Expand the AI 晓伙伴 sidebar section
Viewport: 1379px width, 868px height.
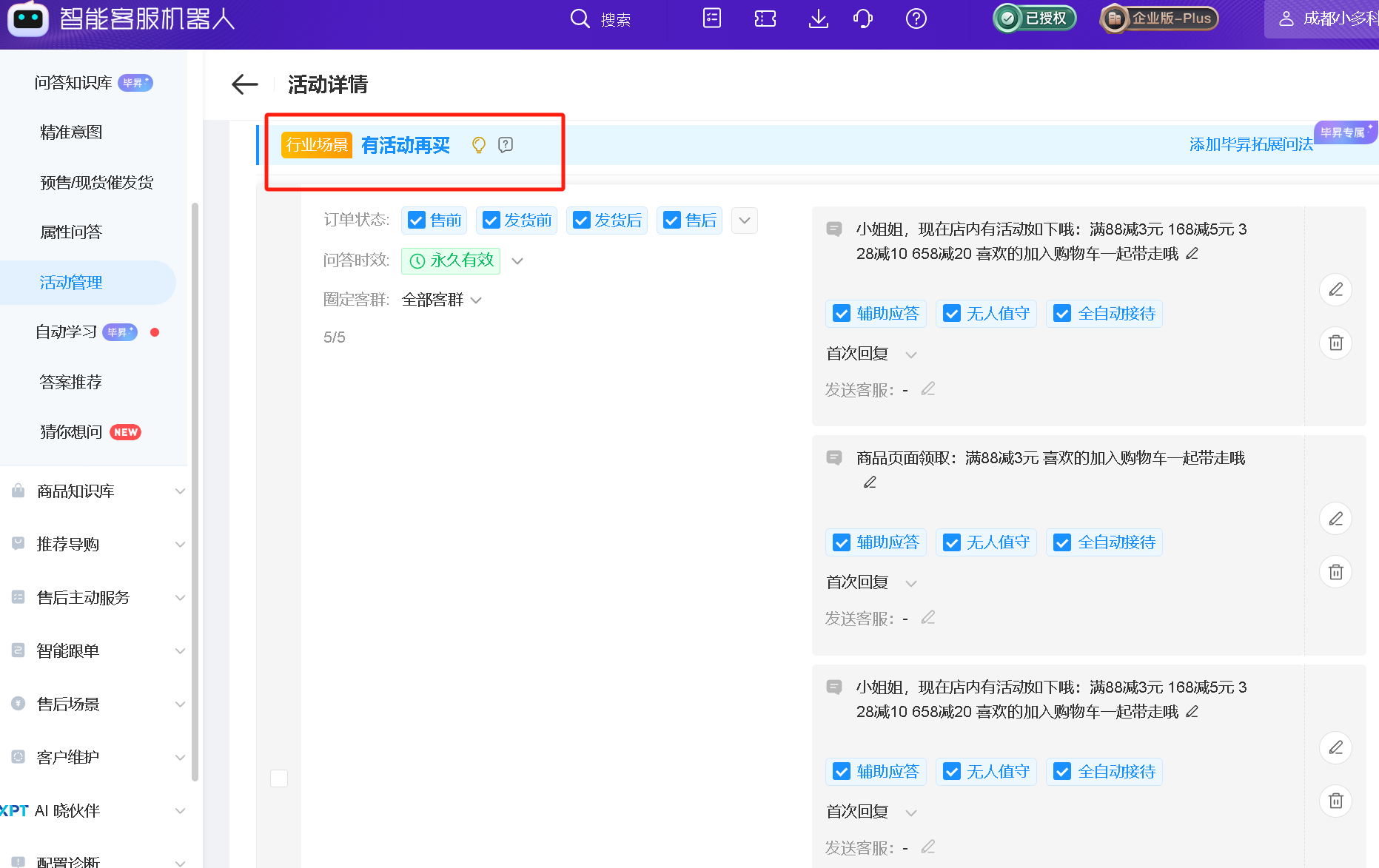pyautogui.click(x=180, y=811)
